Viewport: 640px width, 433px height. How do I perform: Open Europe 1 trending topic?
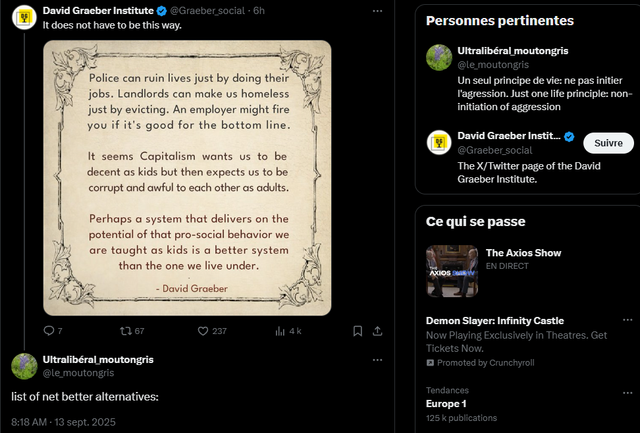pos(448,403)
